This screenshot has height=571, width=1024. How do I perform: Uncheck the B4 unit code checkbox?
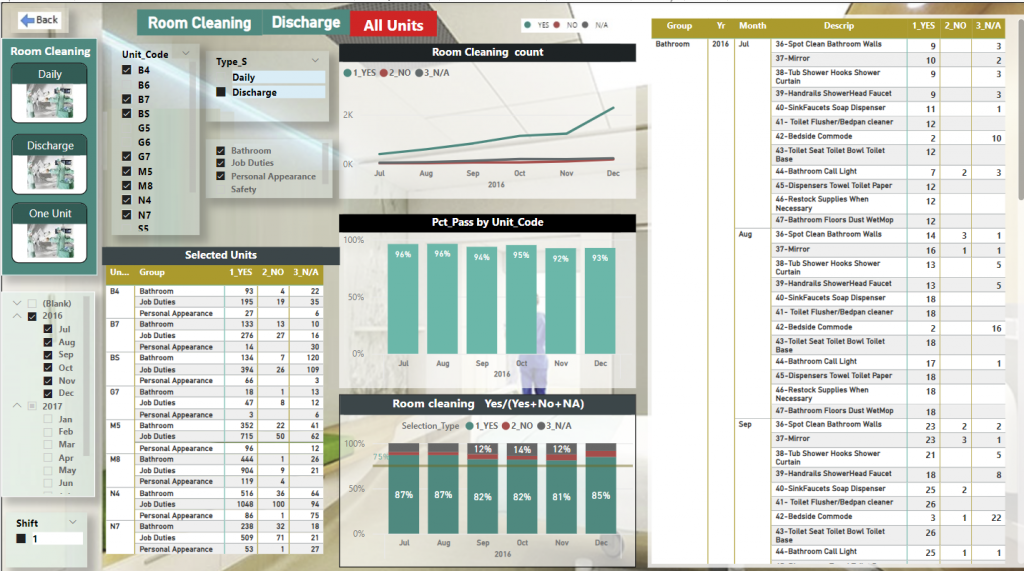(126, 71)
